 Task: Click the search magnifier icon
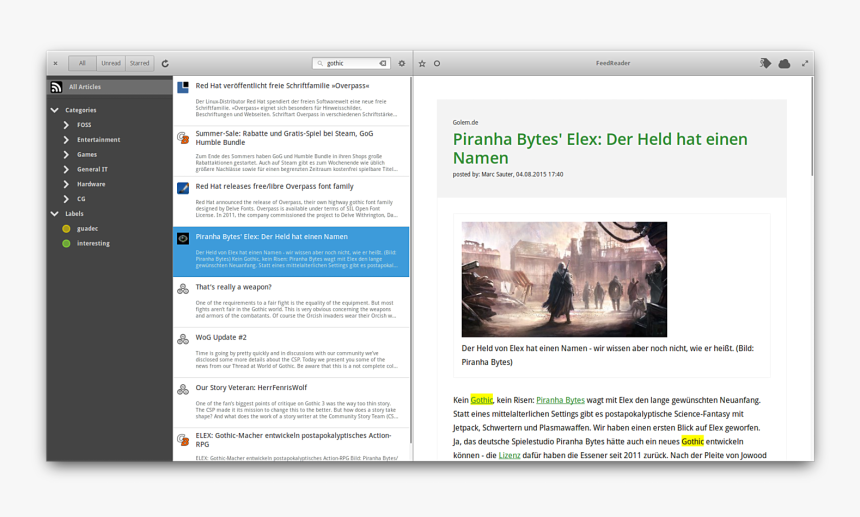pyautogui.click(x=320, y=64)
